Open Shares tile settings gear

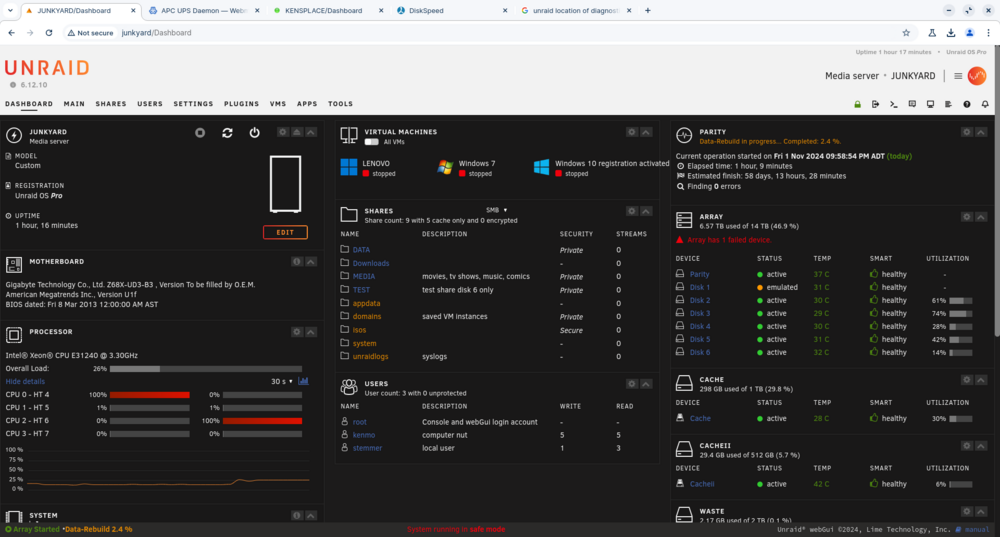click(632, 211)
